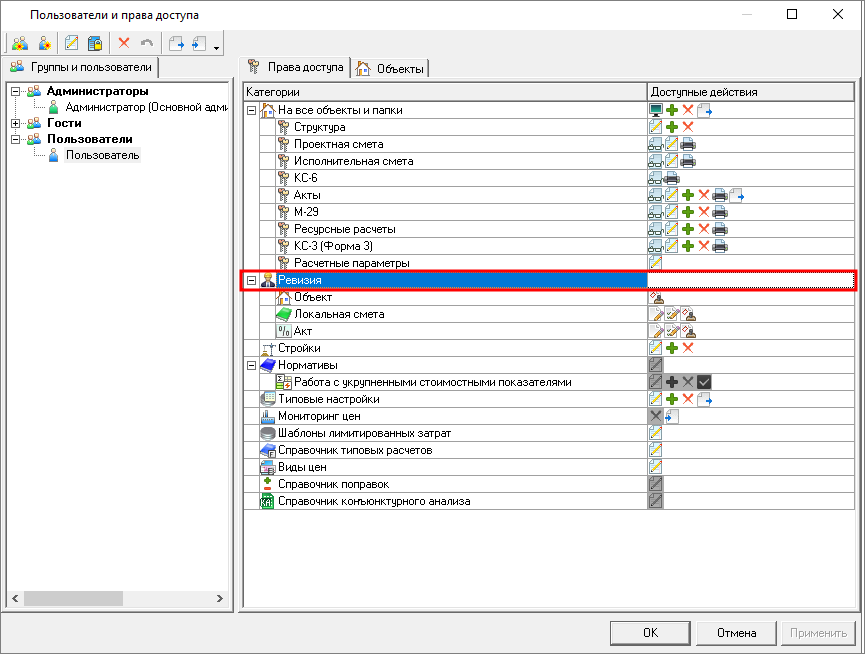Click printer icon in the КС-6 row
The height and width of the screenshot is (654, 865).
672,178
